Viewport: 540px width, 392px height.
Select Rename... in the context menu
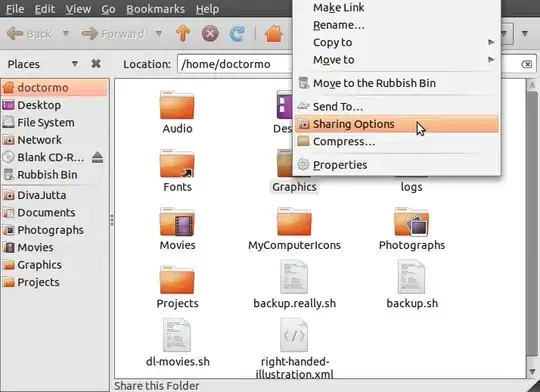(396, 25)
